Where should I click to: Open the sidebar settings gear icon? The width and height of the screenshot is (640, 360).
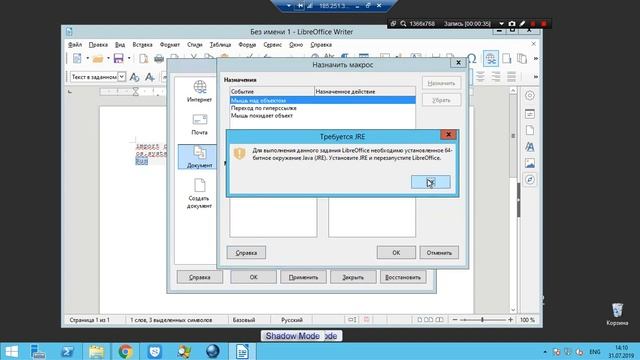pos(530,96)
